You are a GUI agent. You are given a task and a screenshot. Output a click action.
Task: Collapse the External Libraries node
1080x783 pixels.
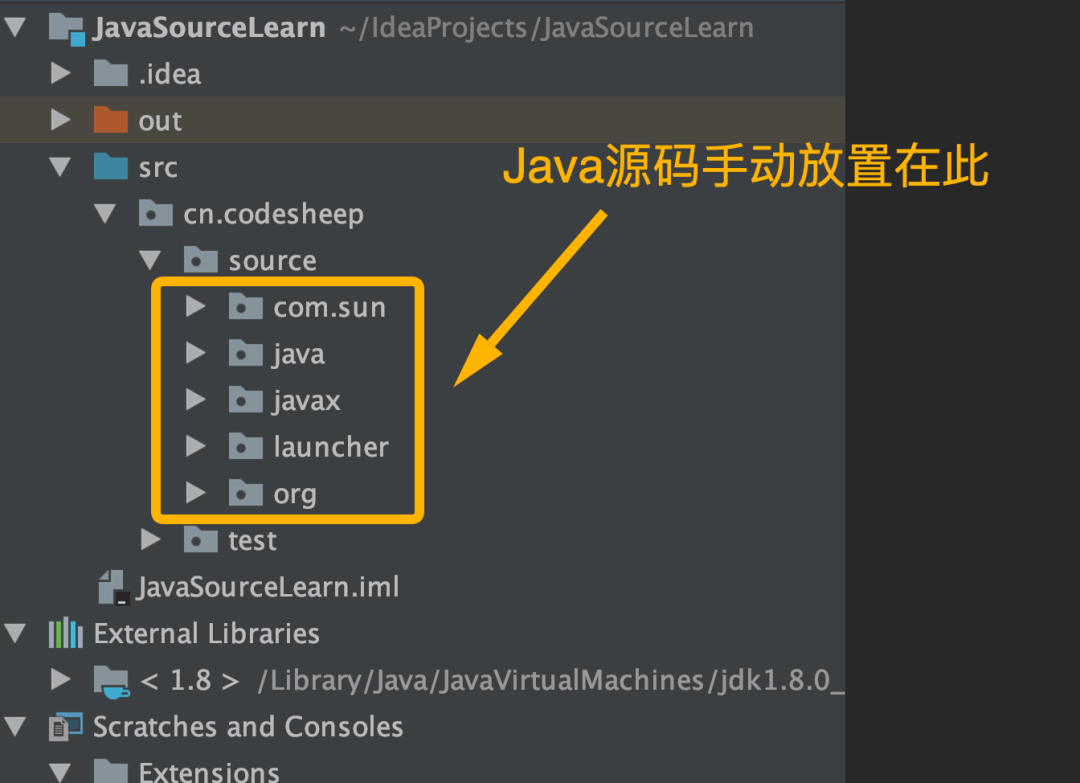(15, 634)
